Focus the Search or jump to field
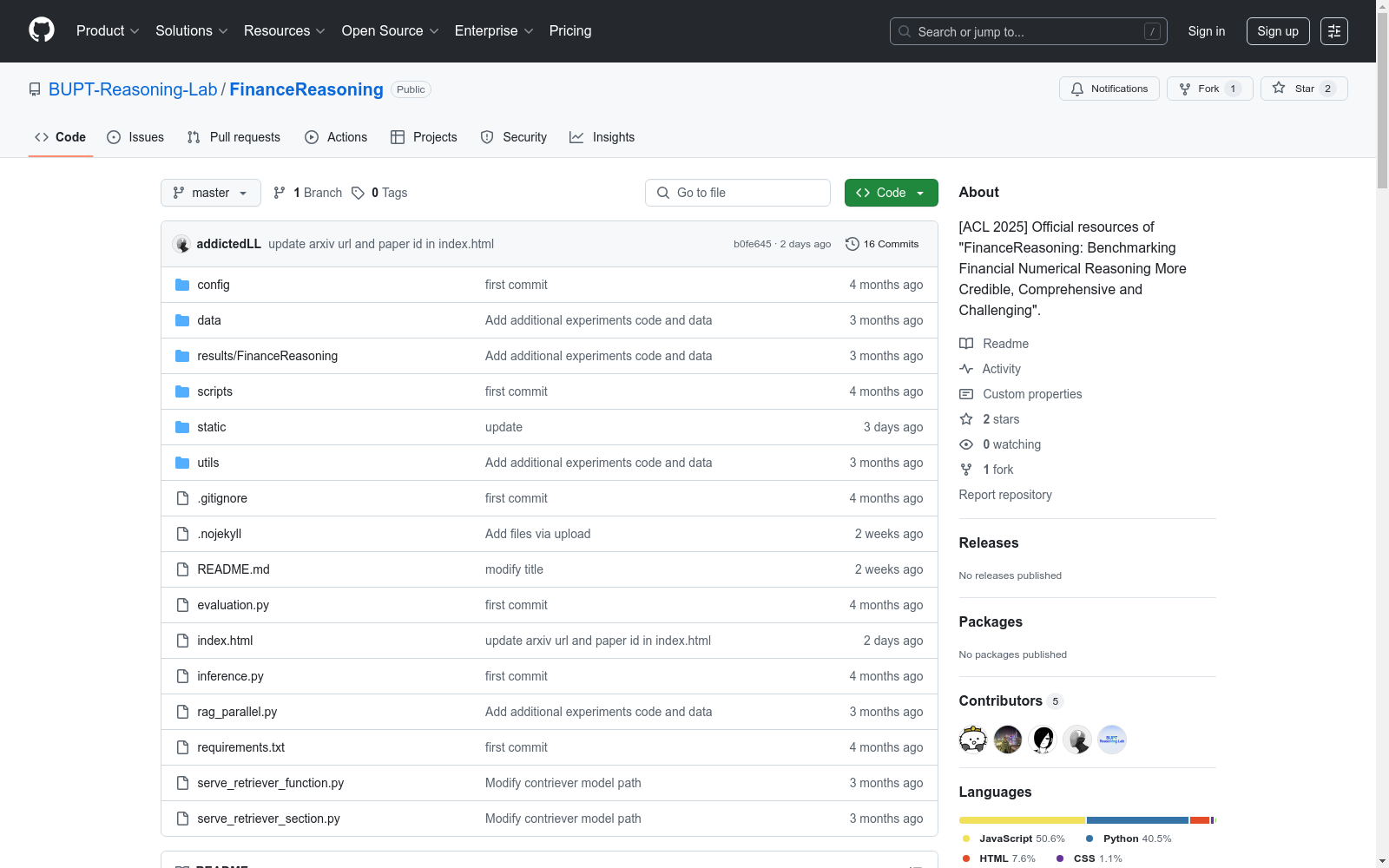 pyautogui.click(x=1029, y=31)
